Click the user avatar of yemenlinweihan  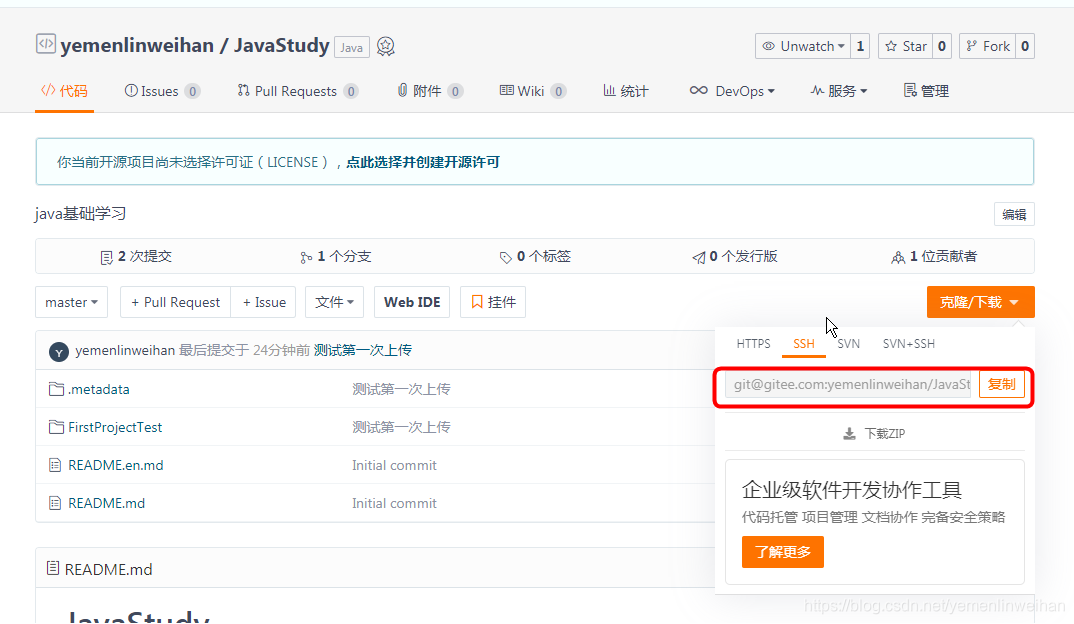(x=59, y=352)
